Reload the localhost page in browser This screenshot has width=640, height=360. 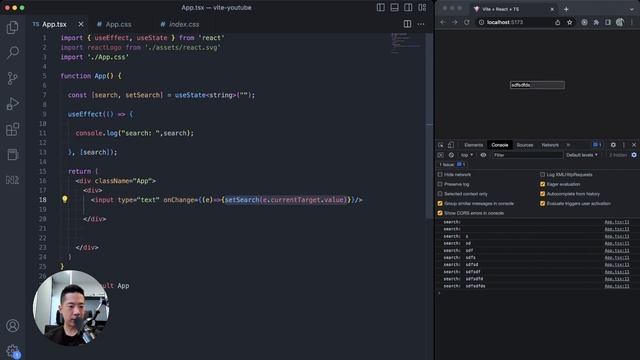click(x=467, y=22)
